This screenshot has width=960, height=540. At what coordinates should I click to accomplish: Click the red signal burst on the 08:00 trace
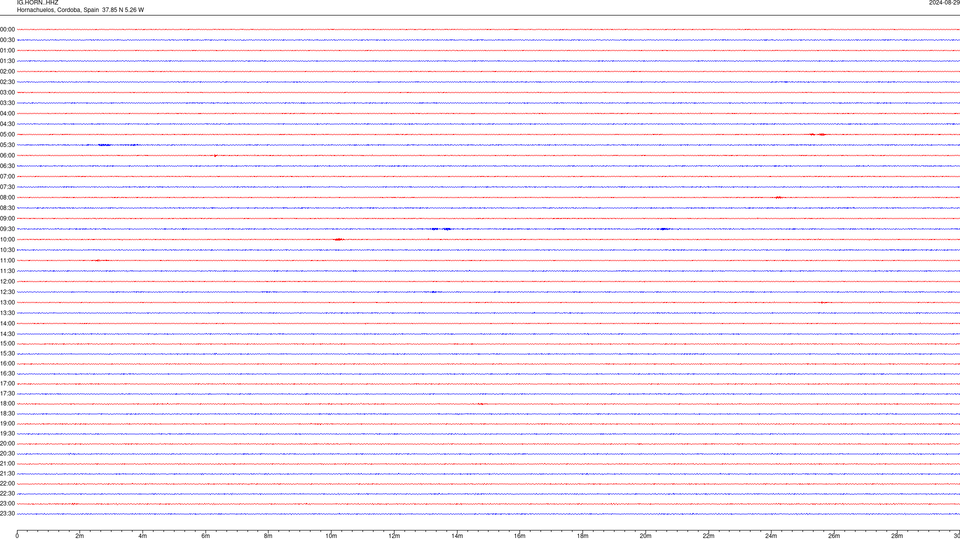[x=778, y=198]
